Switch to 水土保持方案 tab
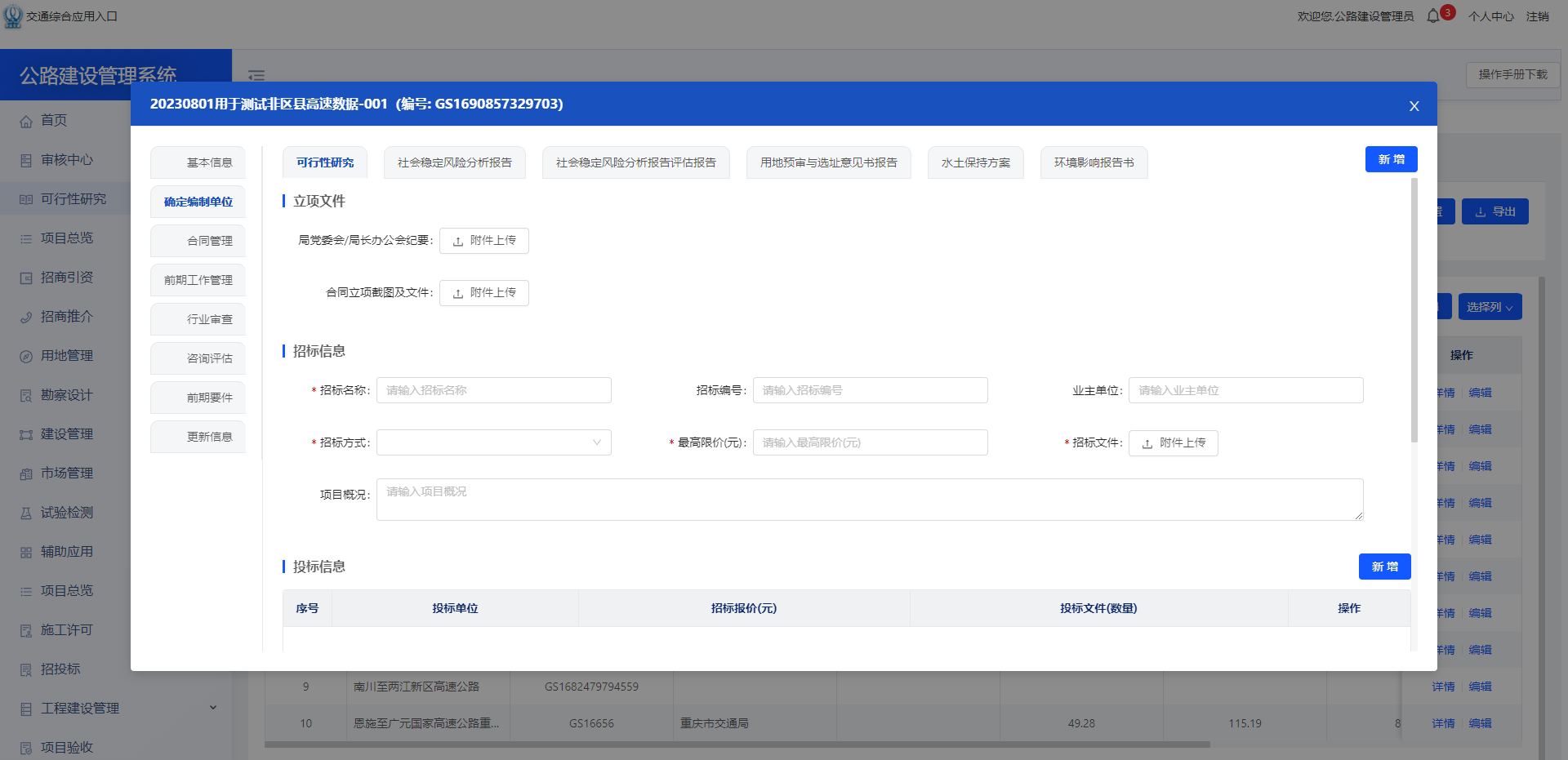This screenshot has height=760, width=1568. click(x=976, y=162)
